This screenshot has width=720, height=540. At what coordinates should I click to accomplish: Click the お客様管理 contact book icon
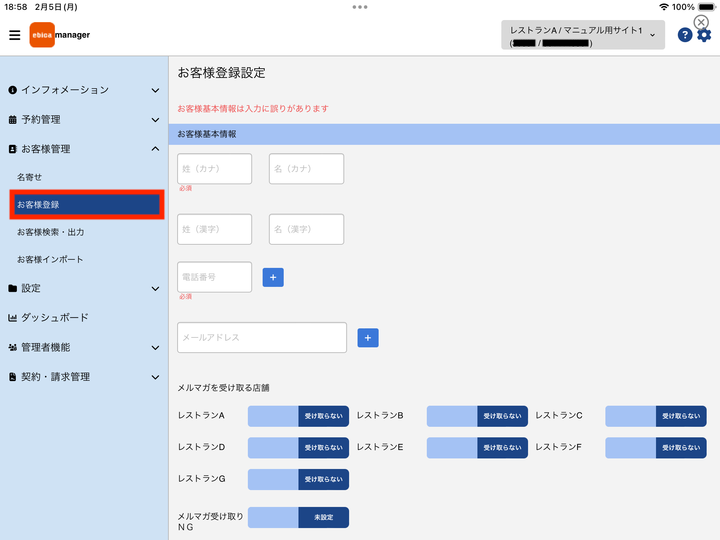tap(12, 149)
